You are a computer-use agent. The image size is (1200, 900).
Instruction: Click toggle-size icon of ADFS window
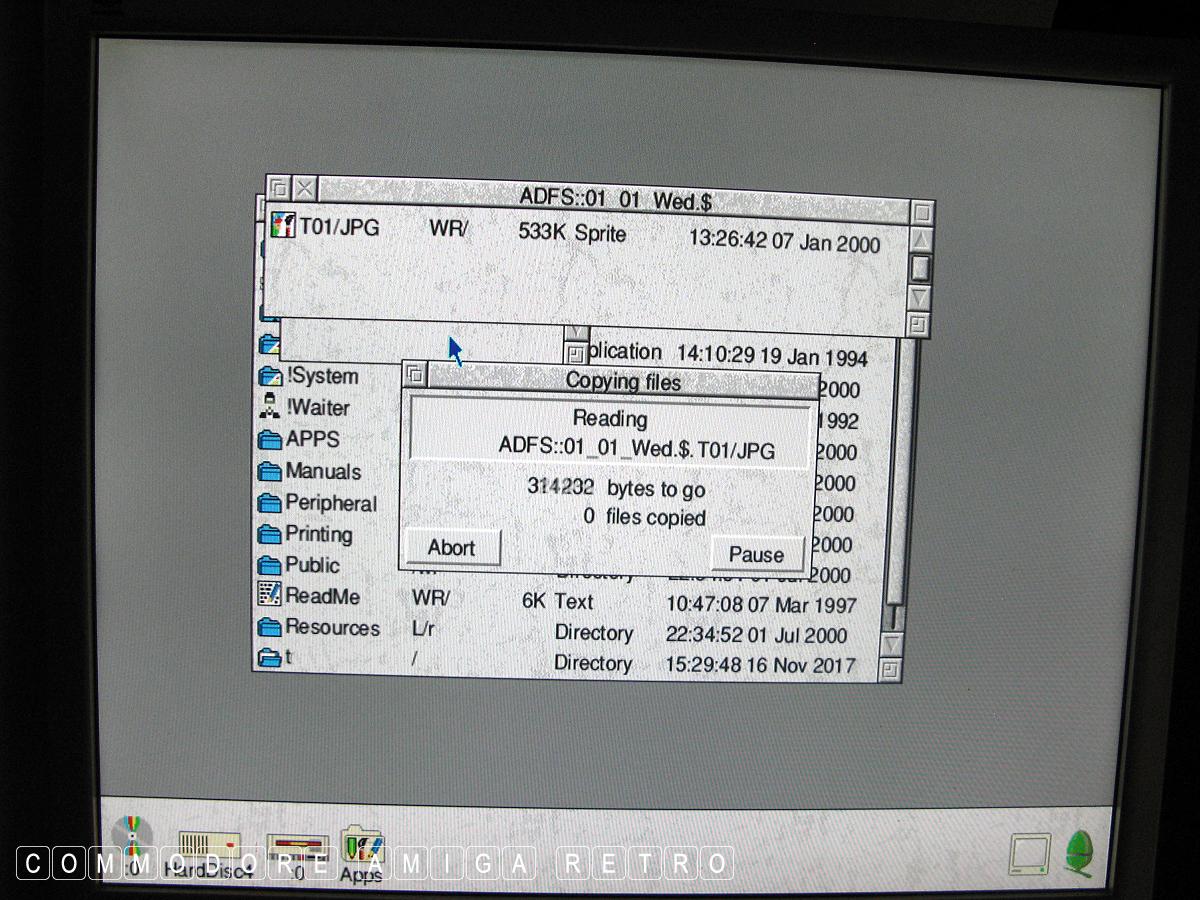pos(922,212)
